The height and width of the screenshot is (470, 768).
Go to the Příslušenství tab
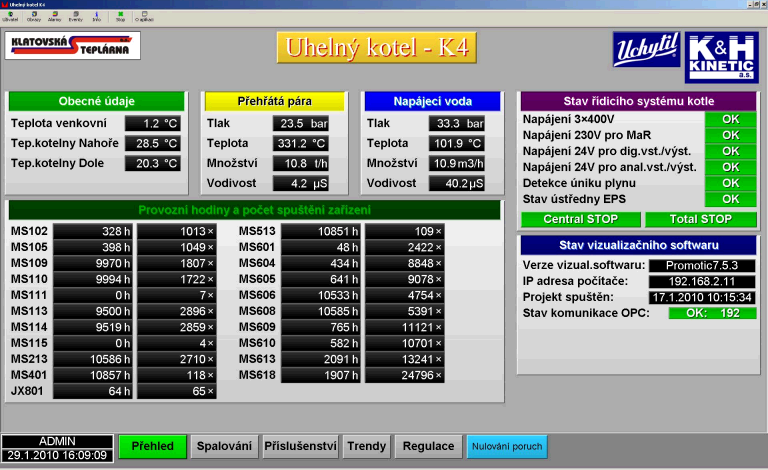pos(299,447)
